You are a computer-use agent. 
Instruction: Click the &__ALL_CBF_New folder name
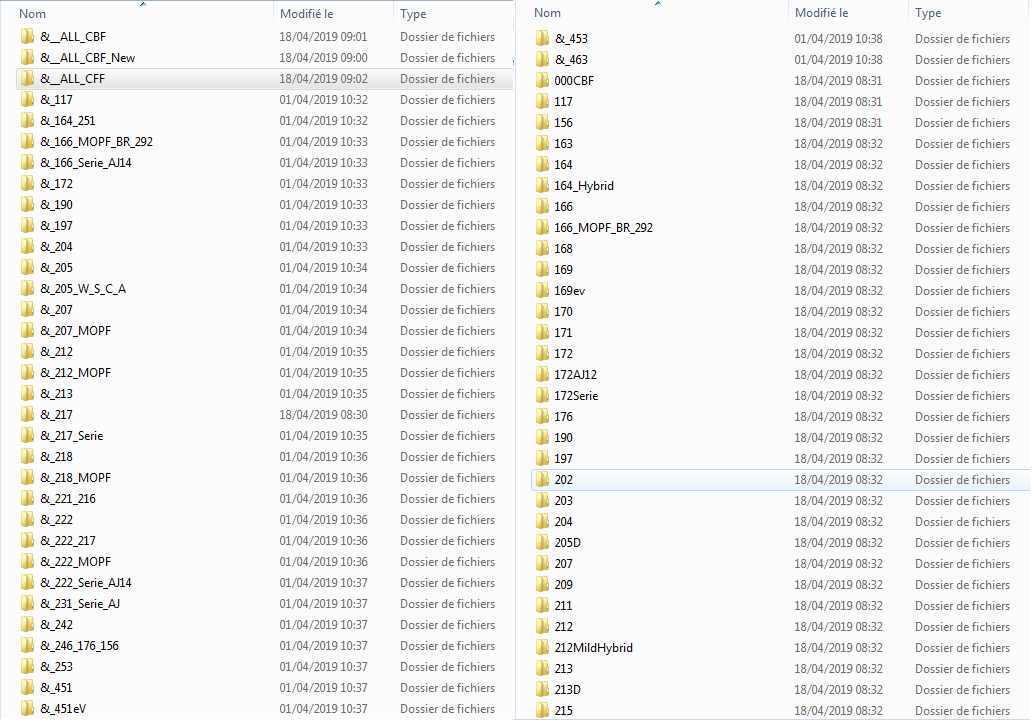coord(87,58)
